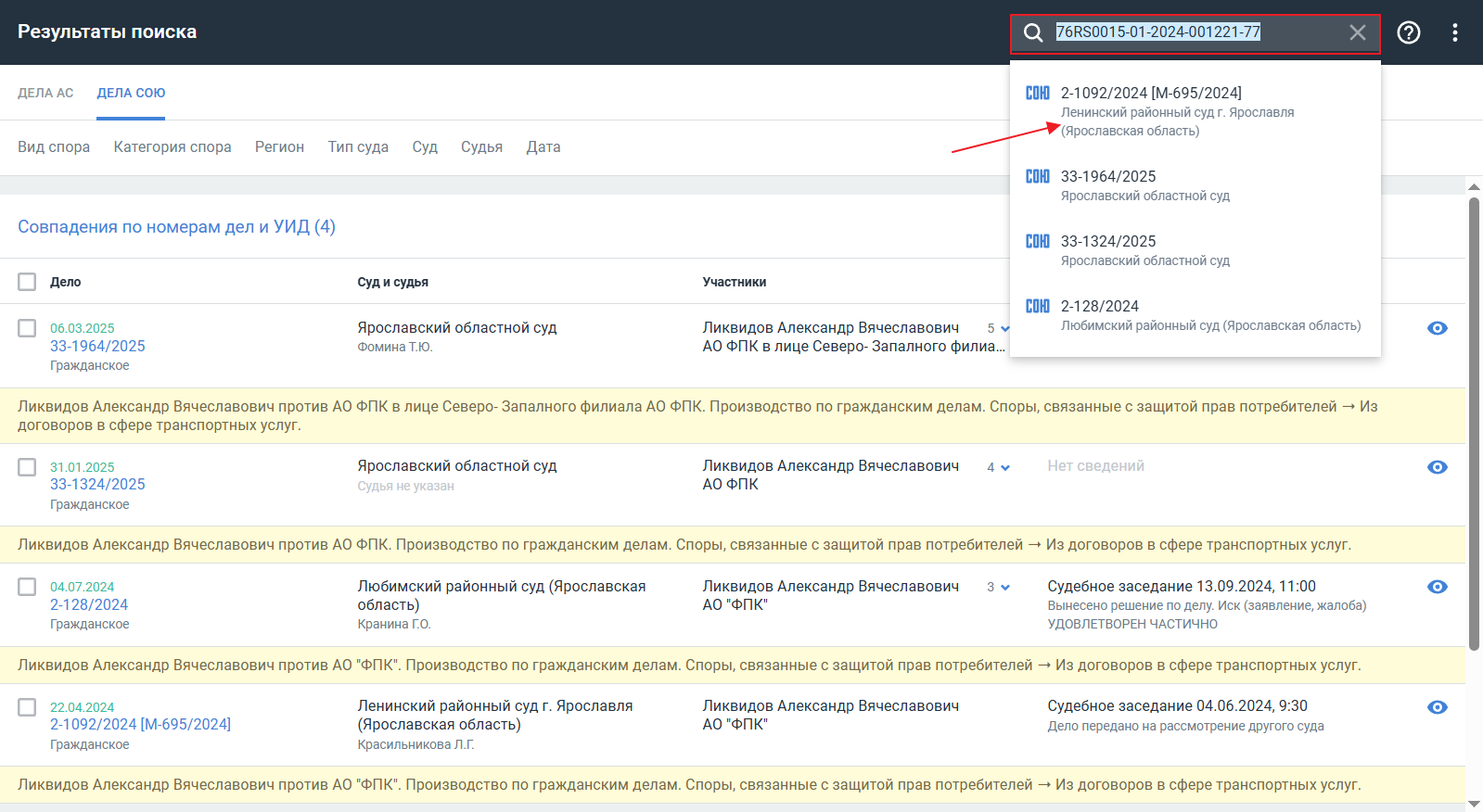1483x812 pixels.
Task: Expand participants list showing 4 for 33-1324/2025
Action: [999, 468]
